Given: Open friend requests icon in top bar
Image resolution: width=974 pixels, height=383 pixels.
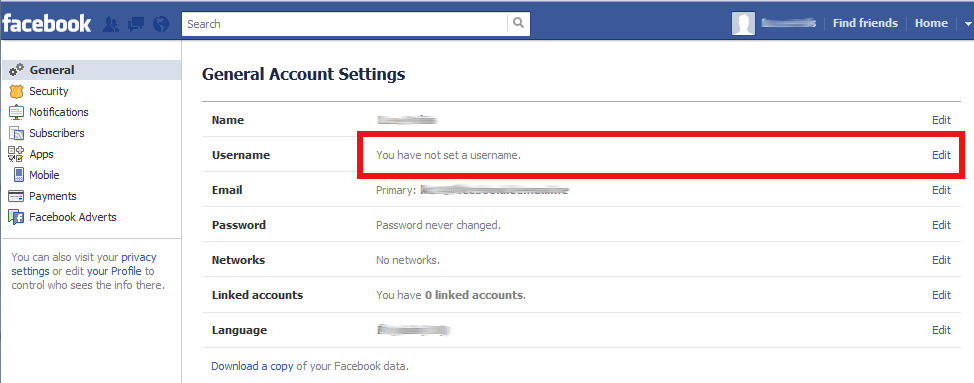Looking at the screenshot, I should pyautogui.click(x=111, y=24).
